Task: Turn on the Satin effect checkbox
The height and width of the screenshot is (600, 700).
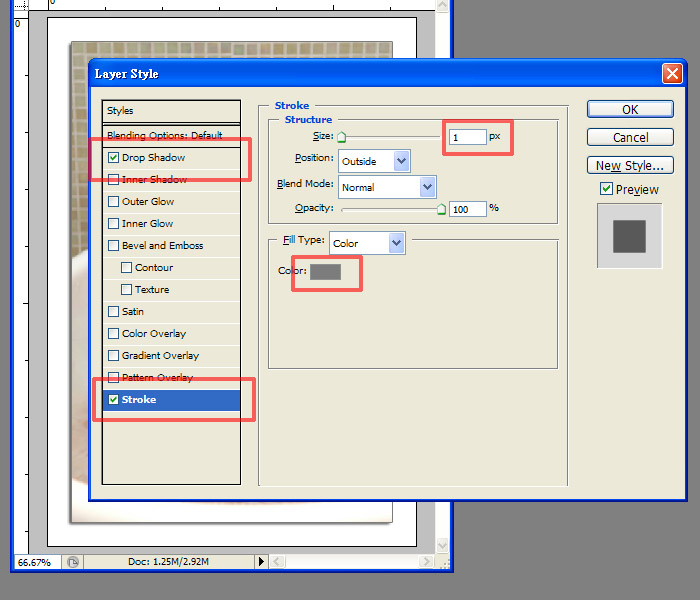Action: coord(114,312)
